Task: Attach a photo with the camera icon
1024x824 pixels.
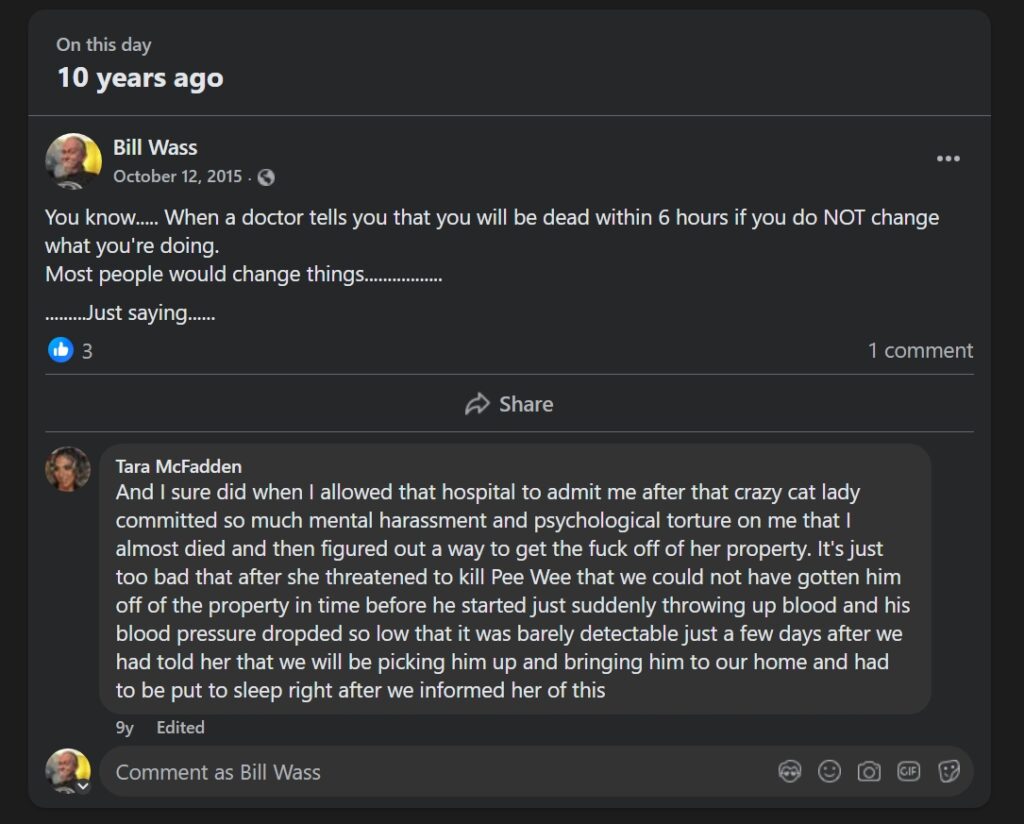Action: (x=869, y=772)
